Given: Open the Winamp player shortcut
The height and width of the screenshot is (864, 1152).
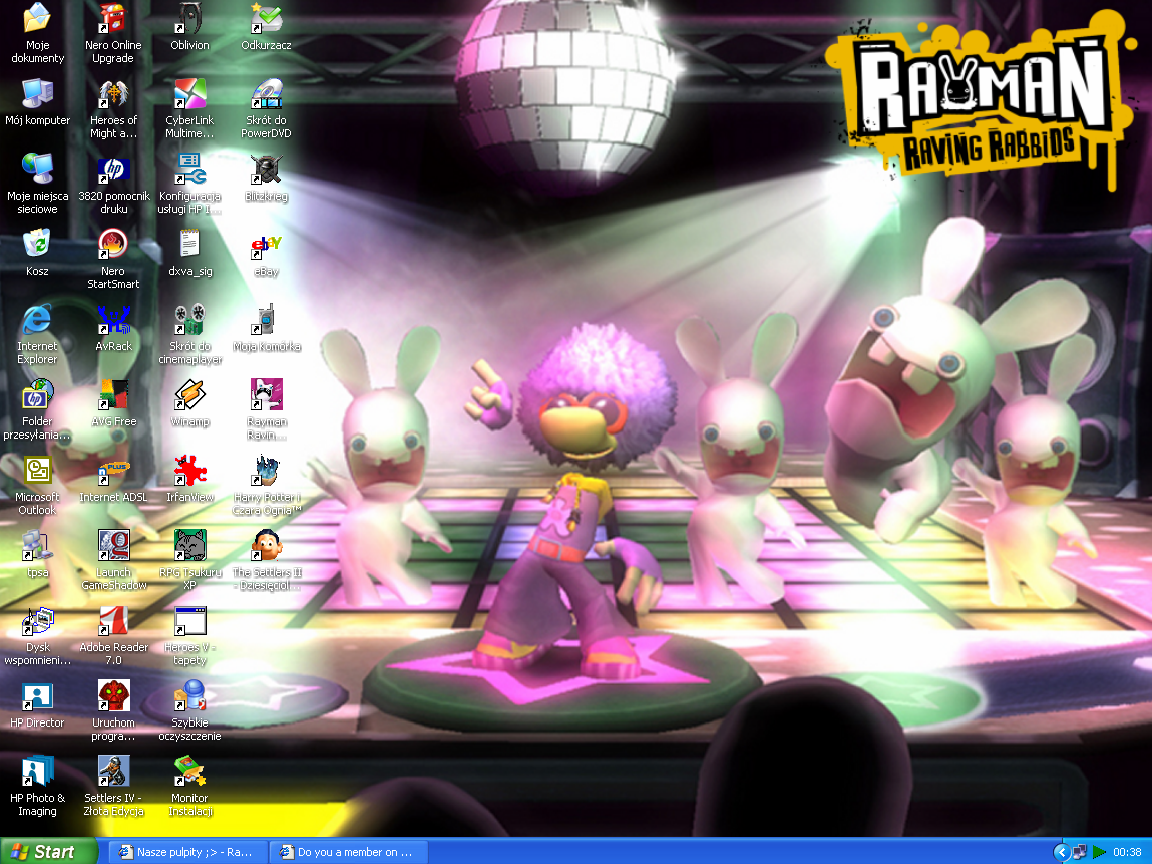Looking at the screenshot, I should [190, 395].
